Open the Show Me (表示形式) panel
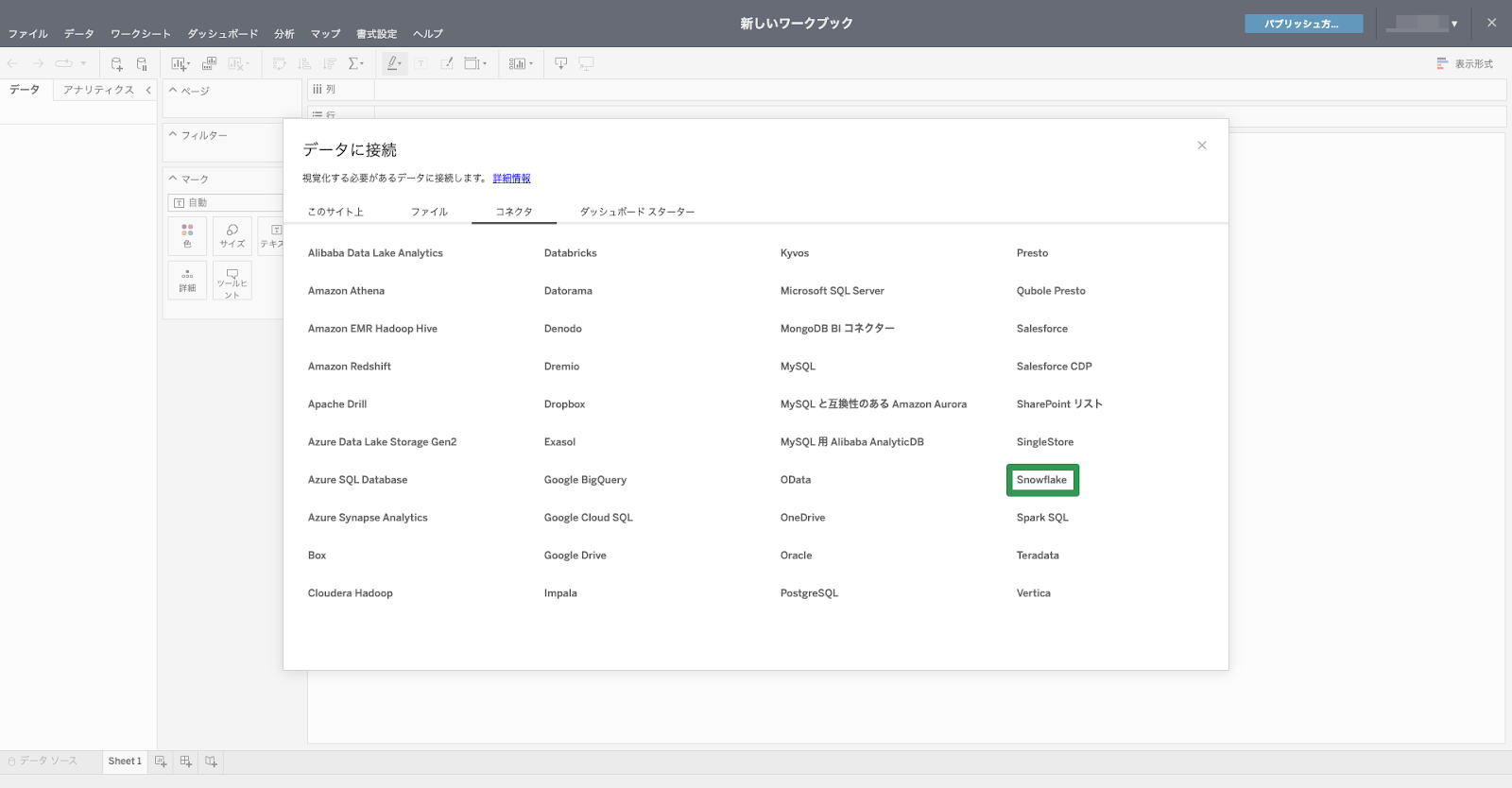Image resolution: width=1512 pixels, height=788 pixels. [x=1465, y=64]
